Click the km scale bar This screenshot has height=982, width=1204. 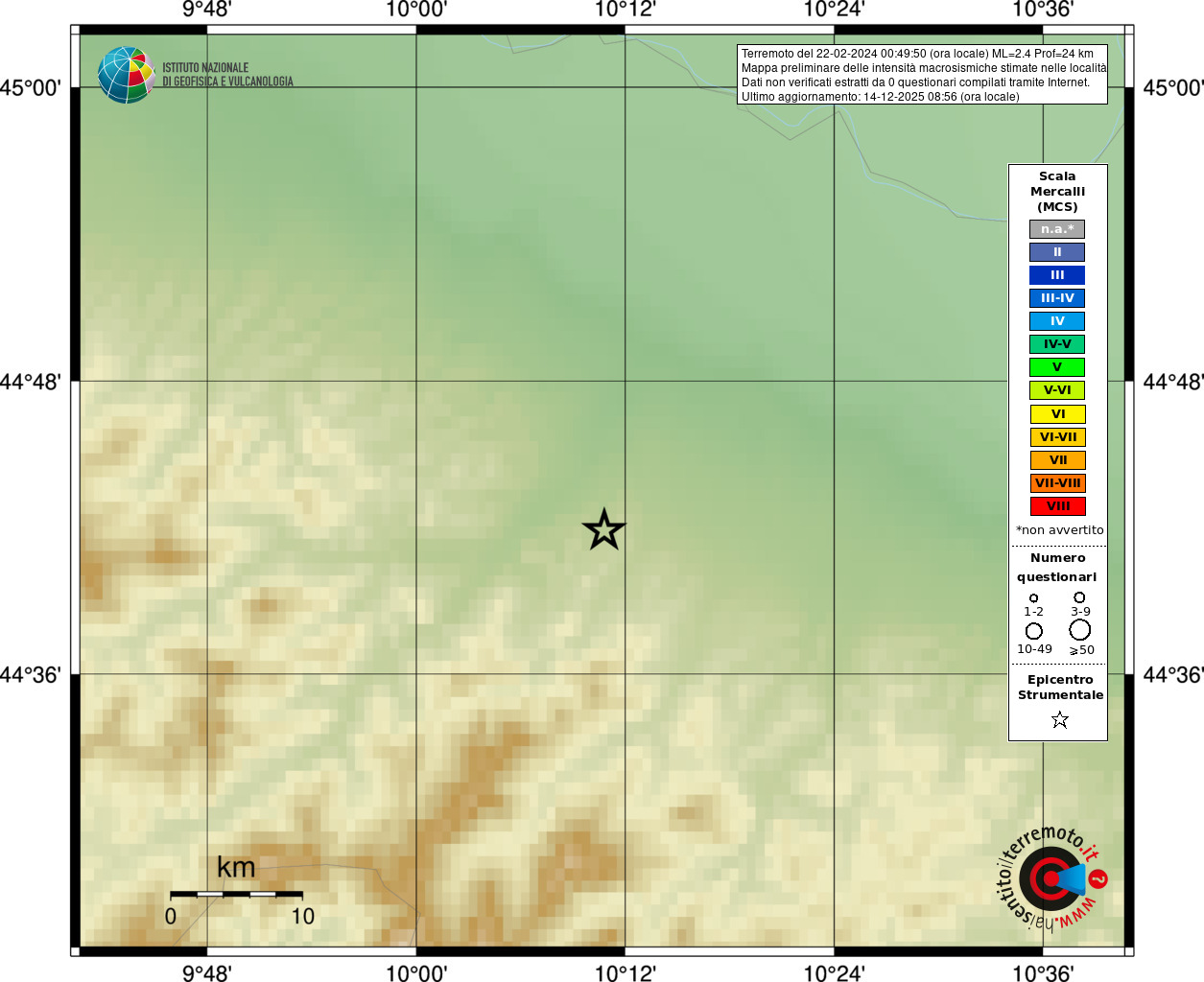click(x=236, y=894)
